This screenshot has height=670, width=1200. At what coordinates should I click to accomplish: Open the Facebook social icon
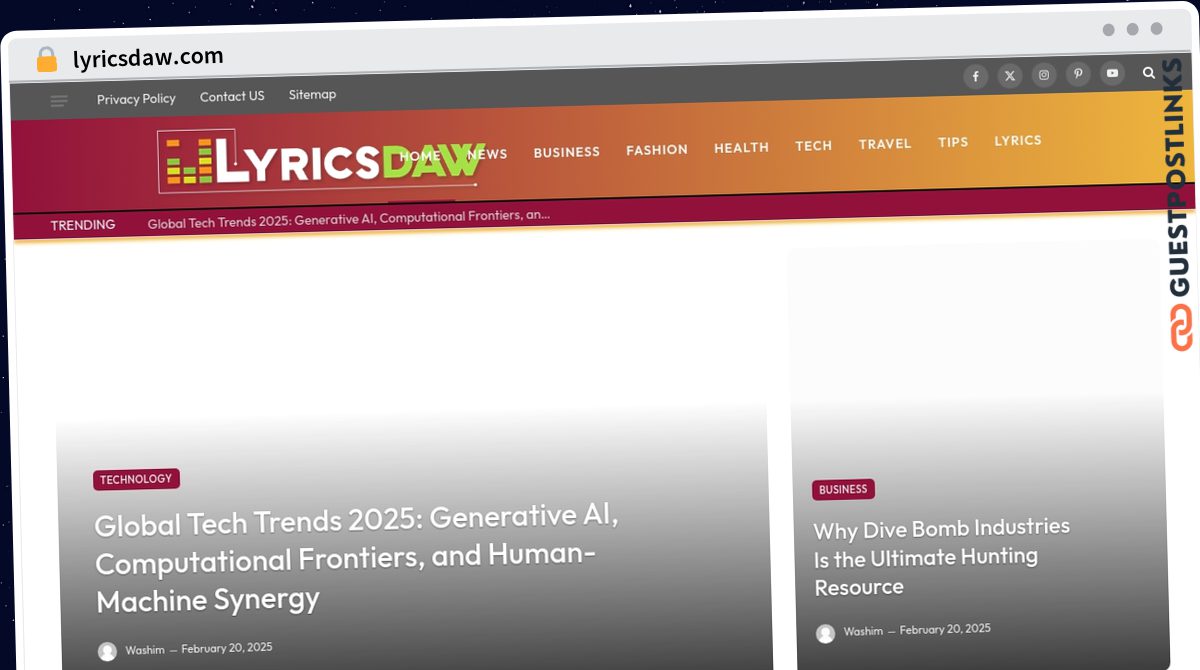(975, 77)
